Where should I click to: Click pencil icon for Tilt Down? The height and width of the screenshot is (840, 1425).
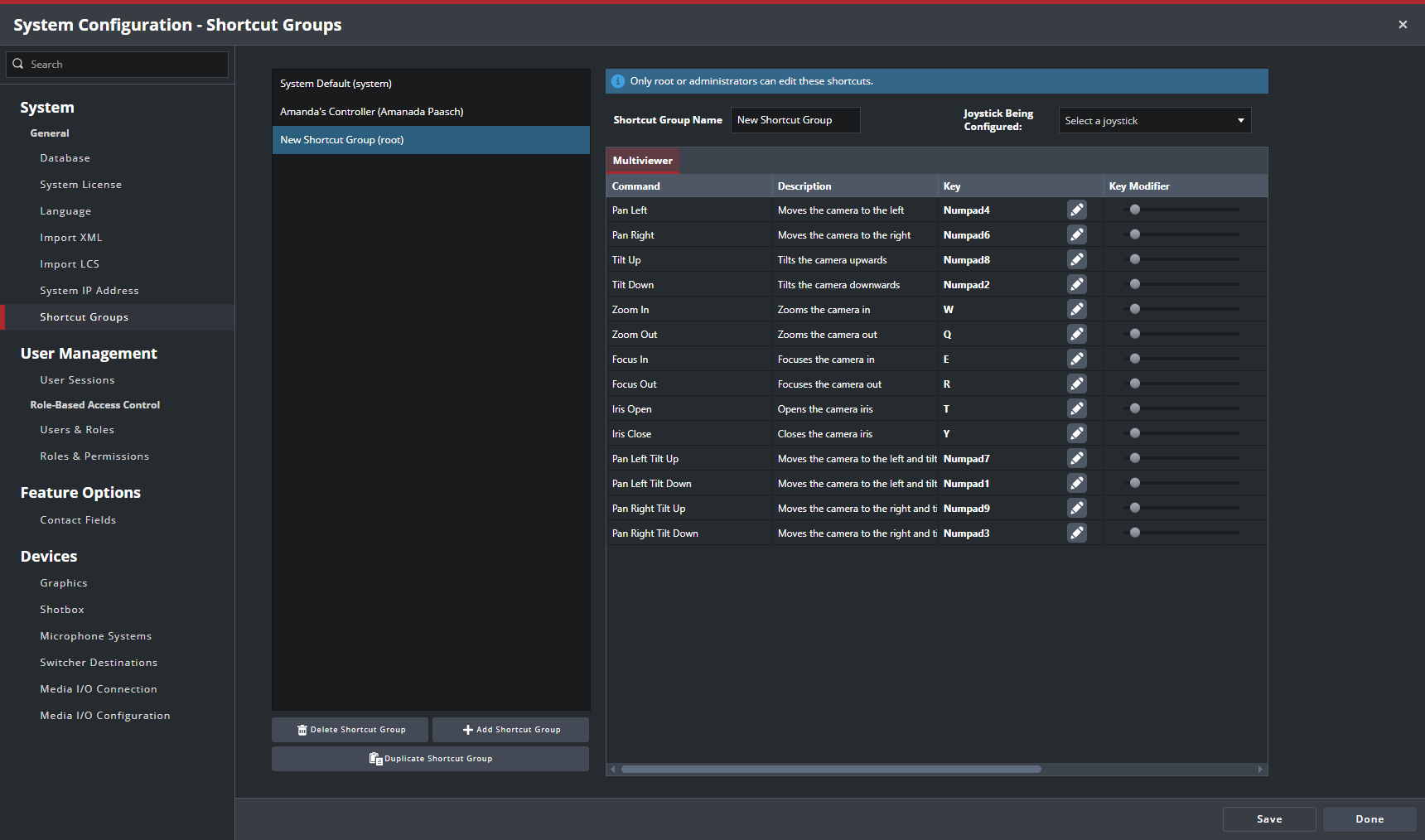tap(1076, 285)
